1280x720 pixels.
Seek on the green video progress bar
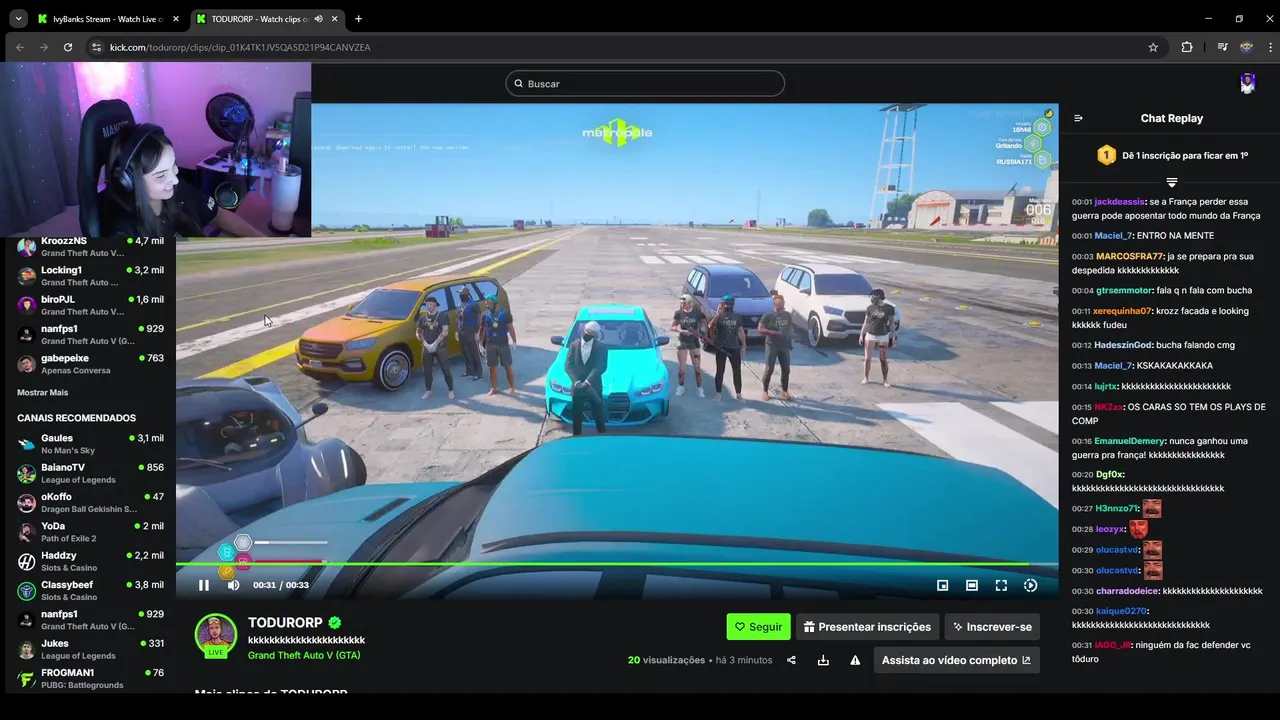tap(617, 564)
